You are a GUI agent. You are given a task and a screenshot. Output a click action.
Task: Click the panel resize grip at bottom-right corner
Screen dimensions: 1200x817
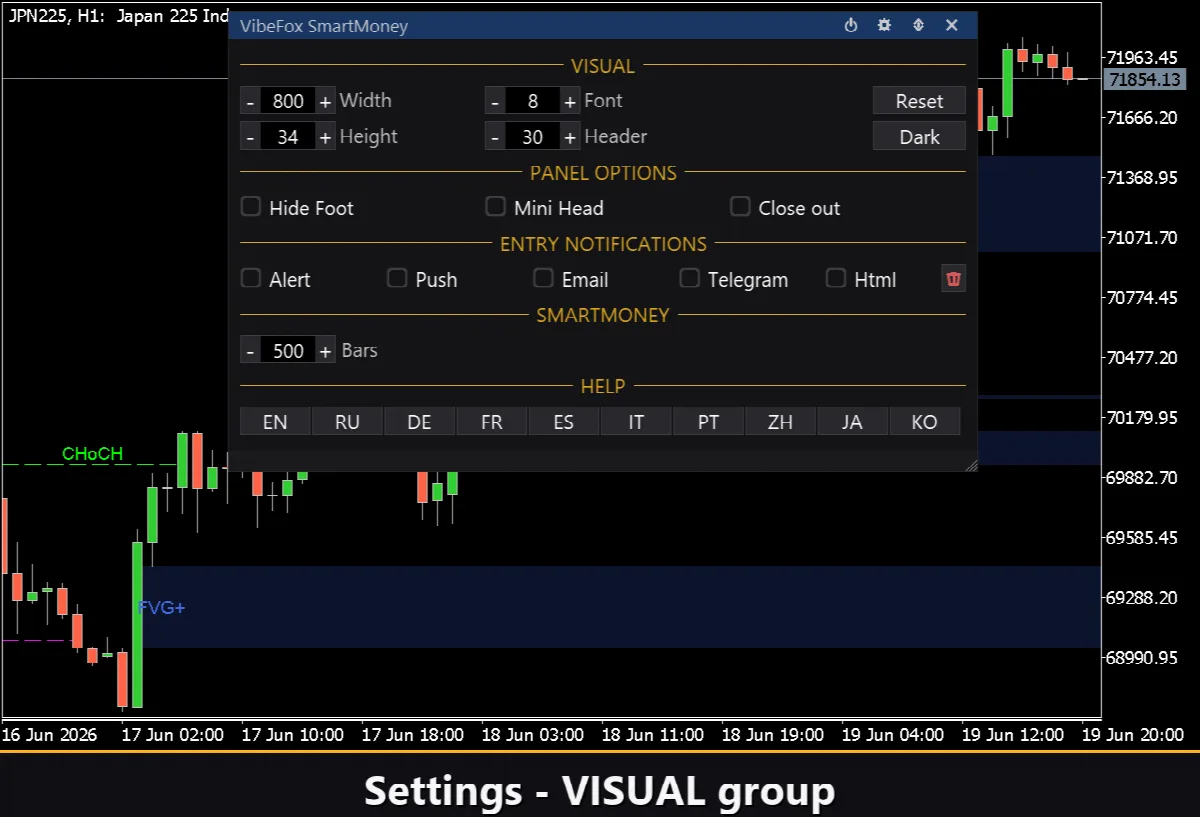point(971,465)
